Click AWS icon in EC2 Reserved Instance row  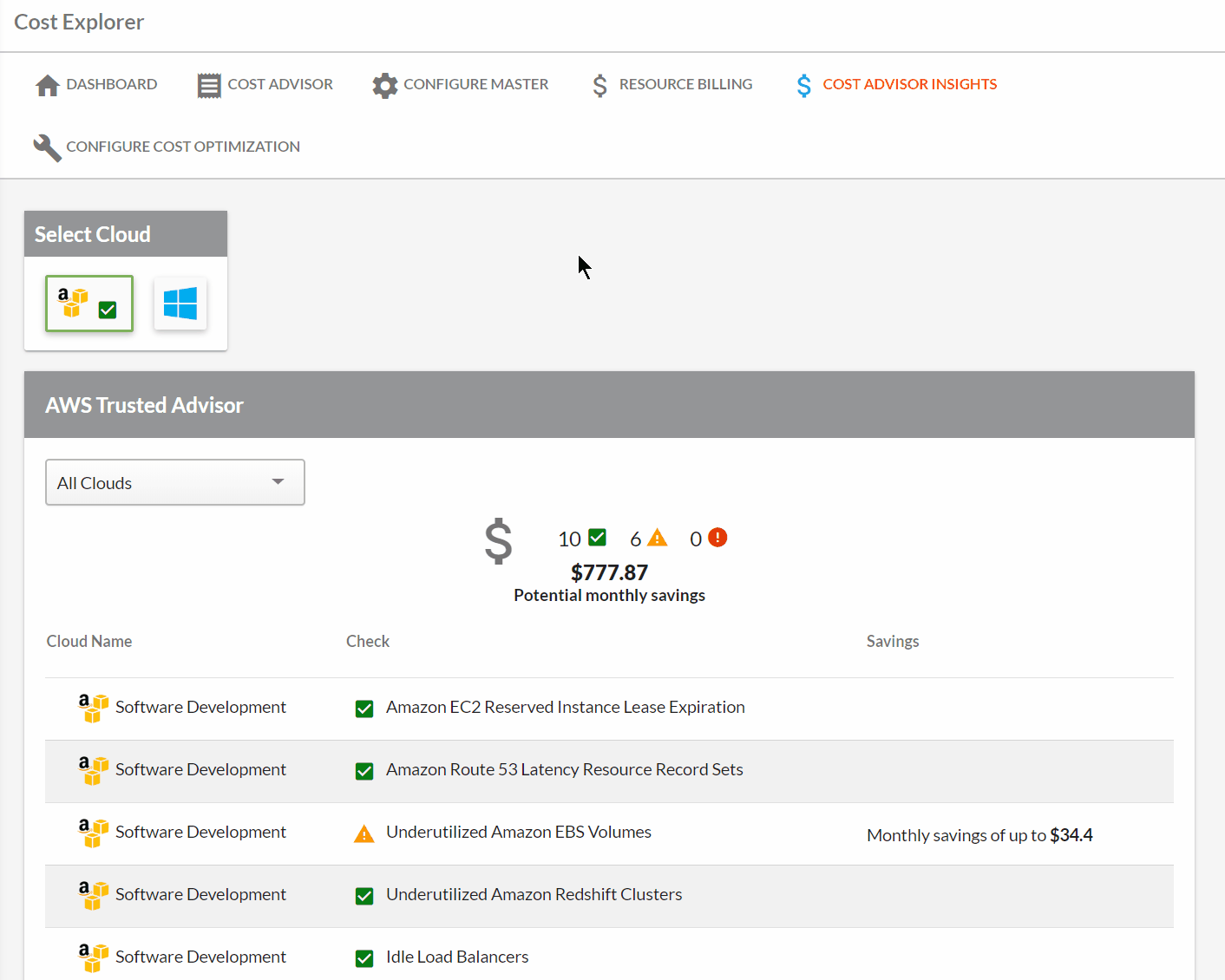click(x=93, y=708)
